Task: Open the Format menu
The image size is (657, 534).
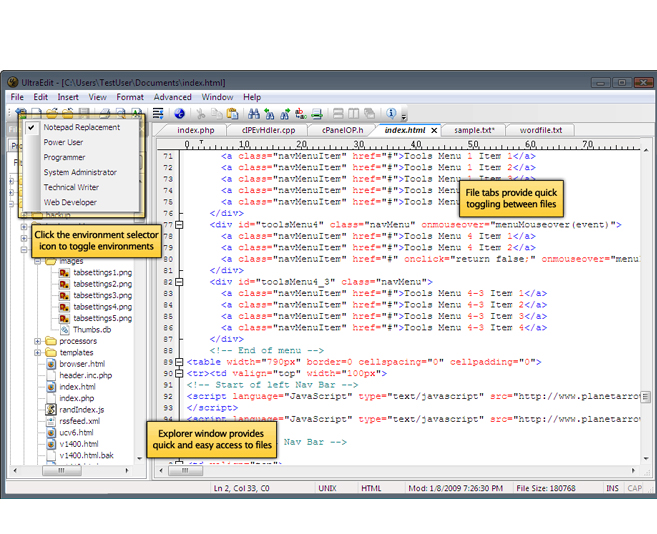Action: pyautogui.click(x=130, y=97)
